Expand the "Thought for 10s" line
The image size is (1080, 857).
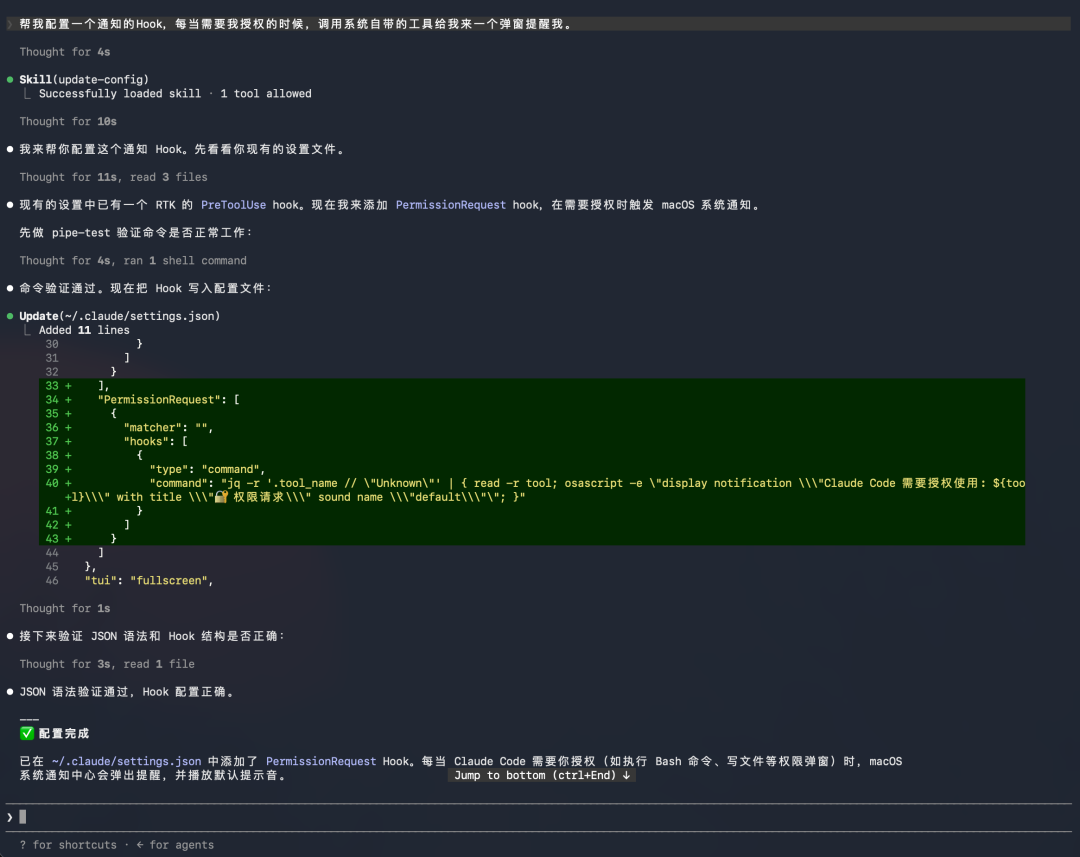point(68,121)
